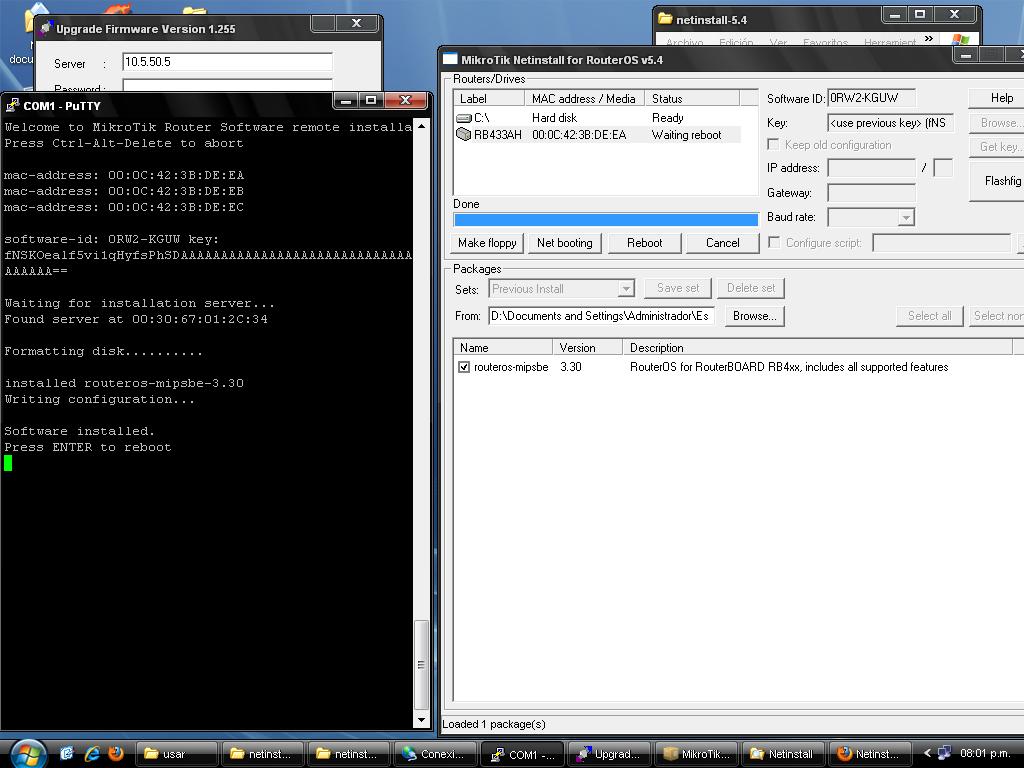The width and height of the screenshot is (1024, 768).
Task: Click the PuTTY icon in COM1 title bar
Action: coord(13,105)
